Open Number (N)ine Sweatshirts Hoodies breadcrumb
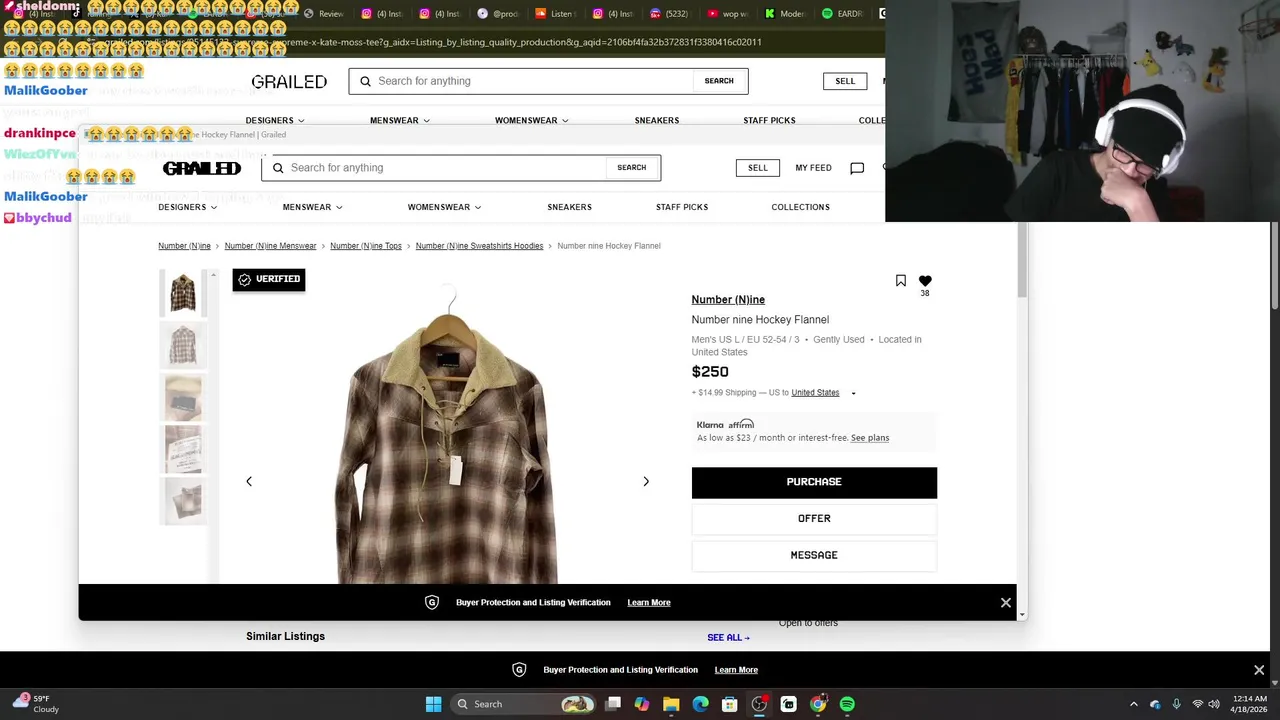Viewport: 1280px width, 720px height. (x=479, y=246)
